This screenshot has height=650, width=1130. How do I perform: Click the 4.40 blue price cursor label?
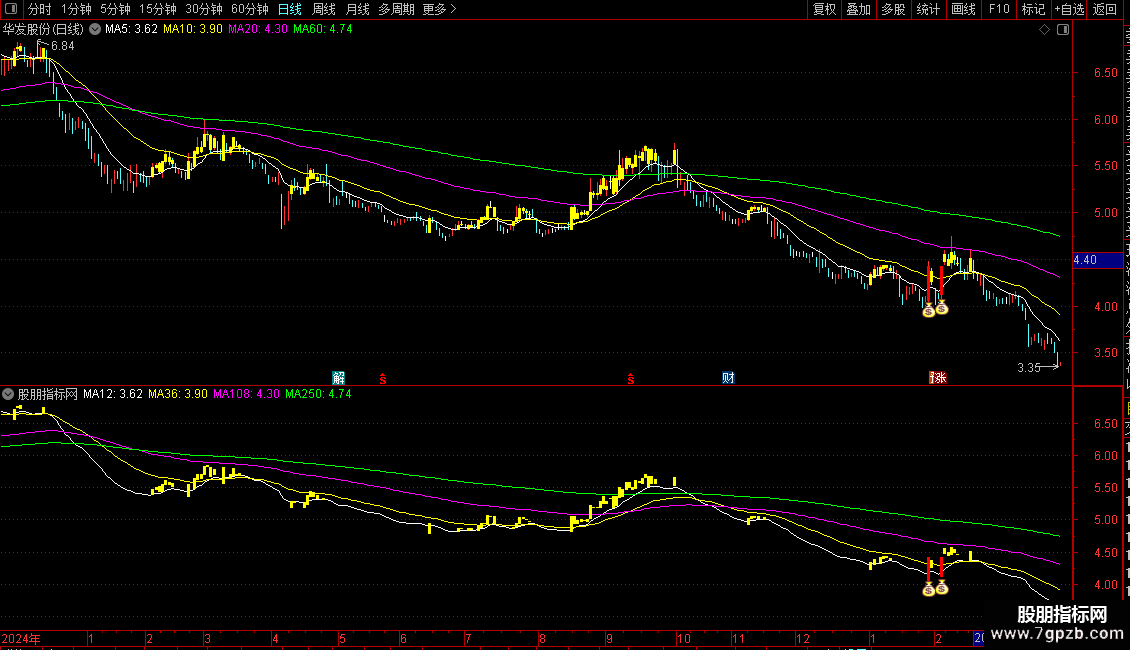(x=1098, y=260)
